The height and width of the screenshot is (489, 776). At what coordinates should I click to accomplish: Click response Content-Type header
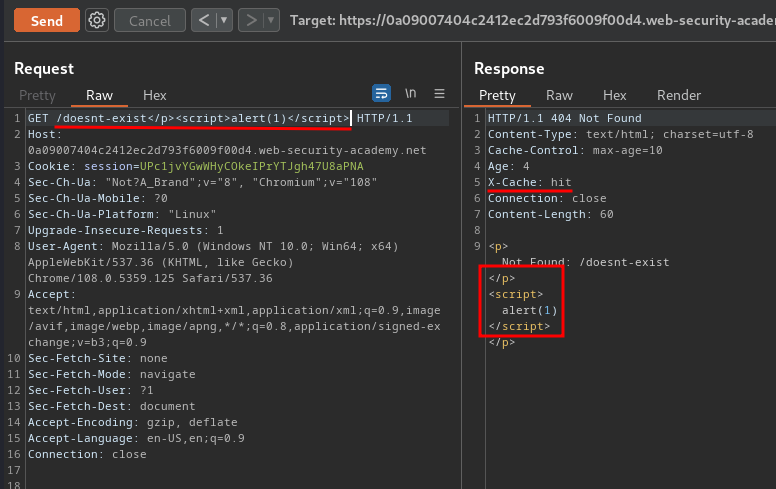click(x=621, y=134)
